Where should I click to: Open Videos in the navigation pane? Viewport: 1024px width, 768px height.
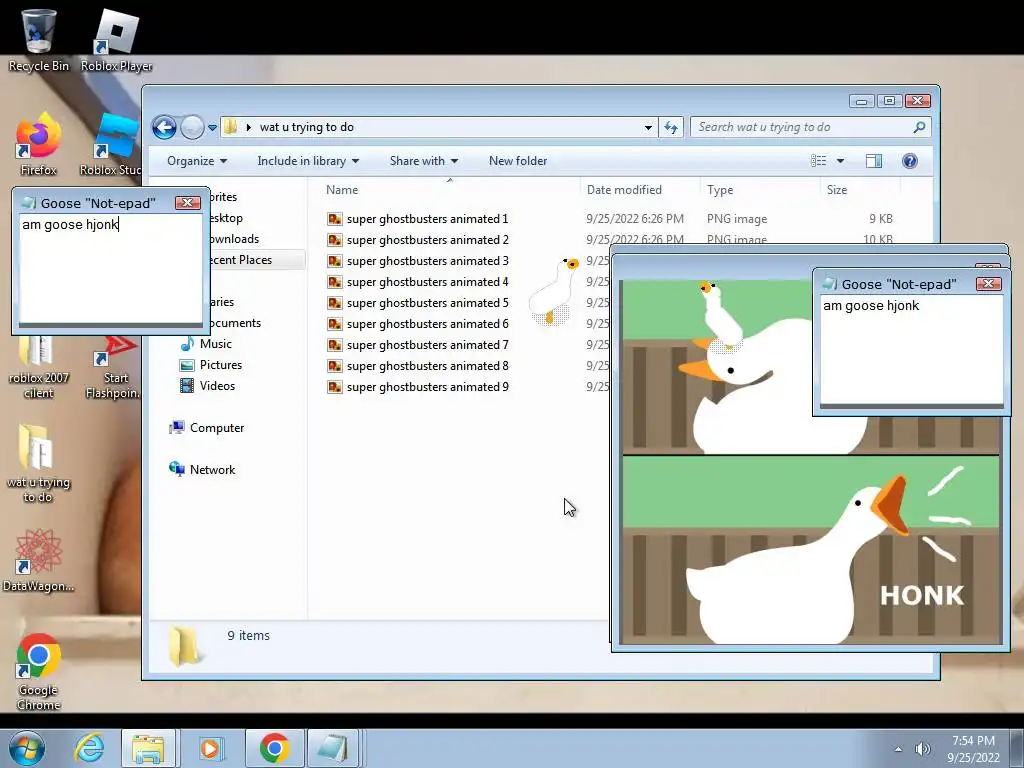click(x=207, y=385)
